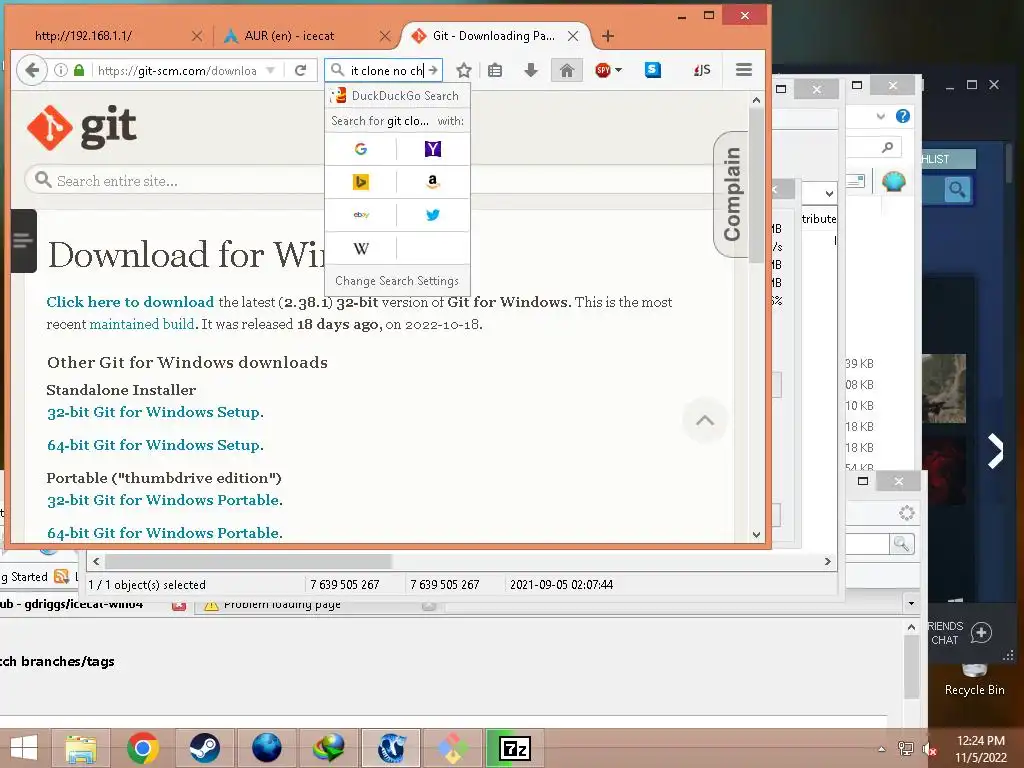Open dropdown arrow at right of lower tab strip
Screen dimensions: 1024x768
click(x=911, y=603)
